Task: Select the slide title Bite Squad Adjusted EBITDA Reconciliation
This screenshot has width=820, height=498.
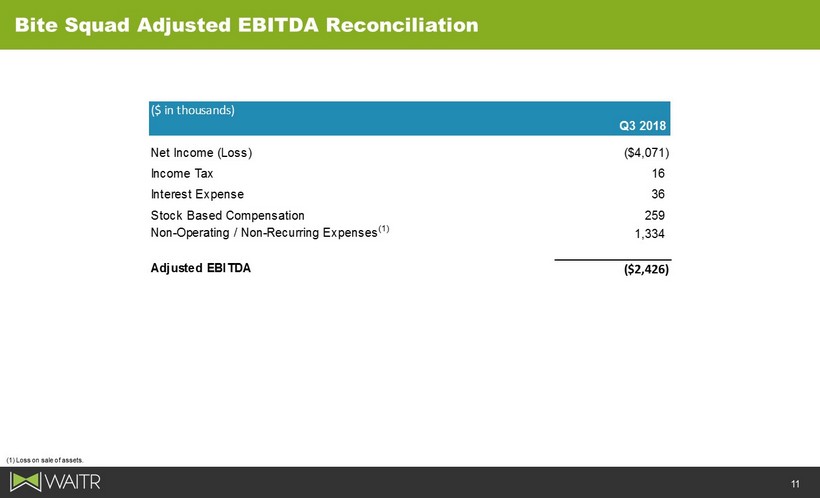Action: point(246,25)
